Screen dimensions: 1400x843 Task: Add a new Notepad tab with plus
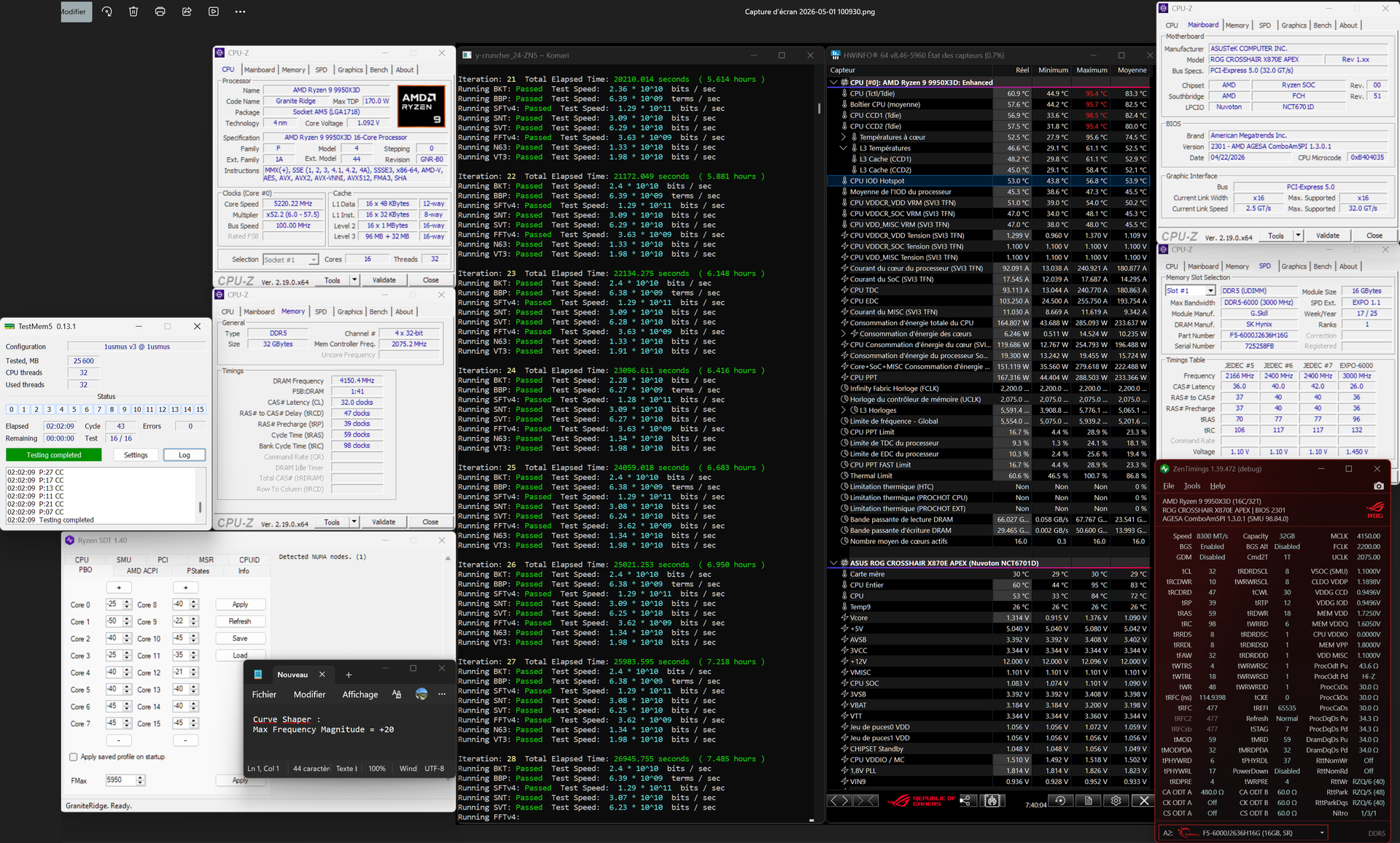click(x=349, y=675)
